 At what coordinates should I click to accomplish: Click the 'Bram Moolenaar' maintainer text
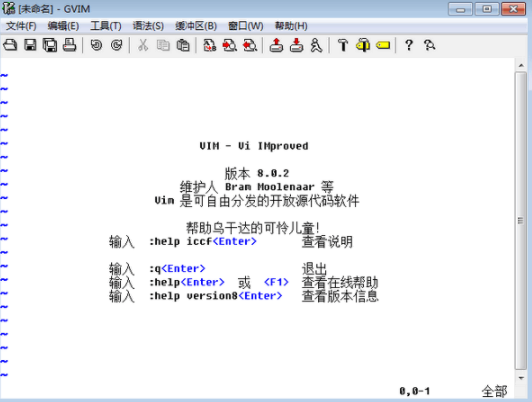(x=270, y=187)
